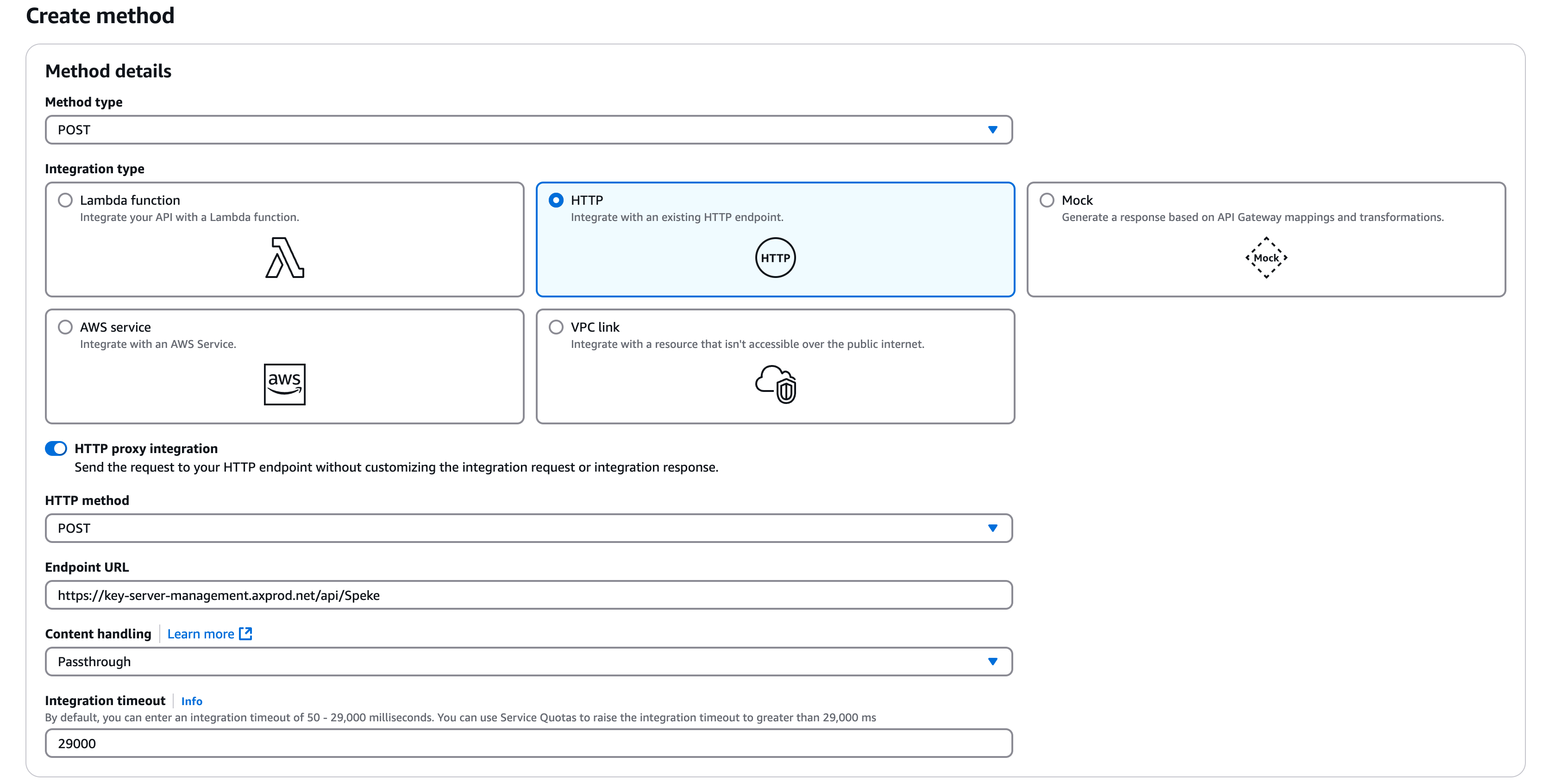The image size is (1568, 782).
Task: Click the Method type dropdown arrow
Action: pyautogui.click(x=992, y=129)
